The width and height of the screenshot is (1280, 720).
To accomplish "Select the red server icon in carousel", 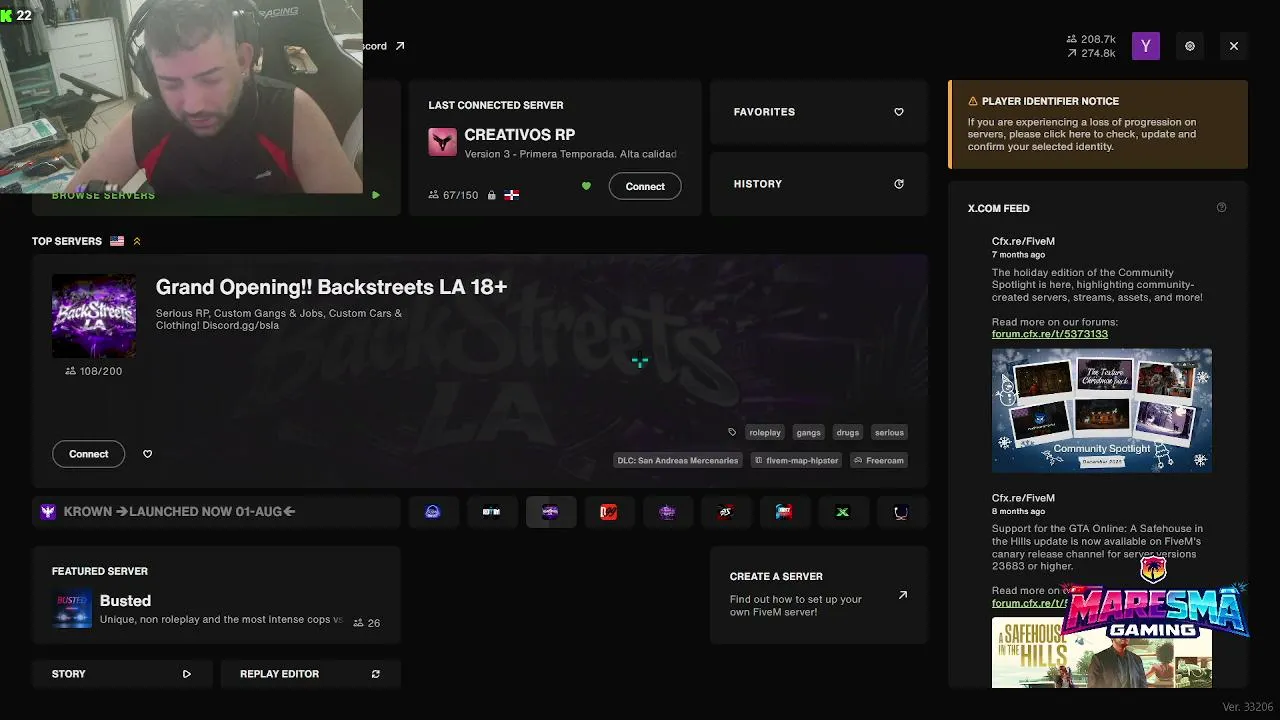I will pyautogui.click(x=609, y=512).
